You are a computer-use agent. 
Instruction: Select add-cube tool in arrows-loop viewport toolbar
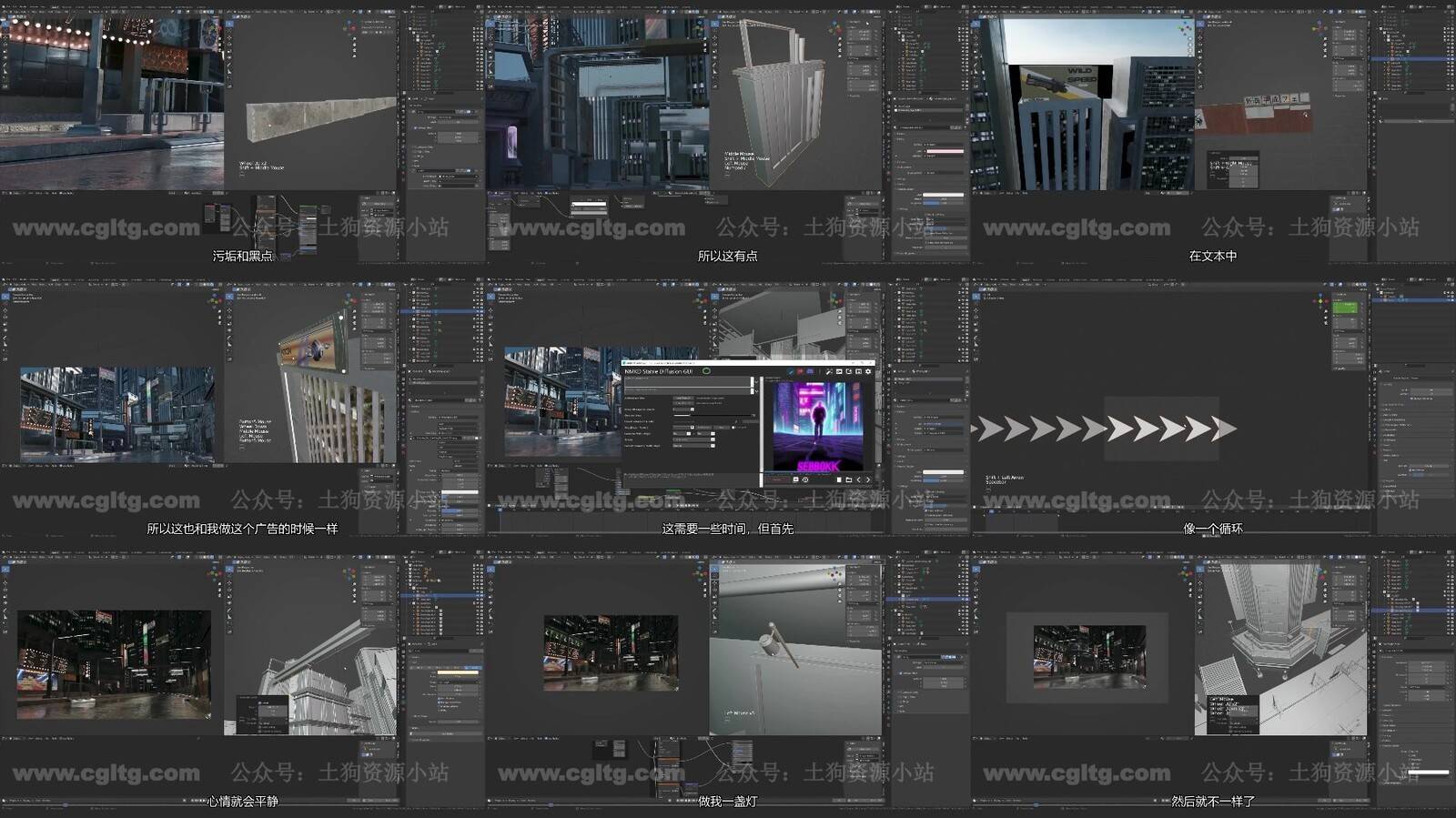point(976,359)
